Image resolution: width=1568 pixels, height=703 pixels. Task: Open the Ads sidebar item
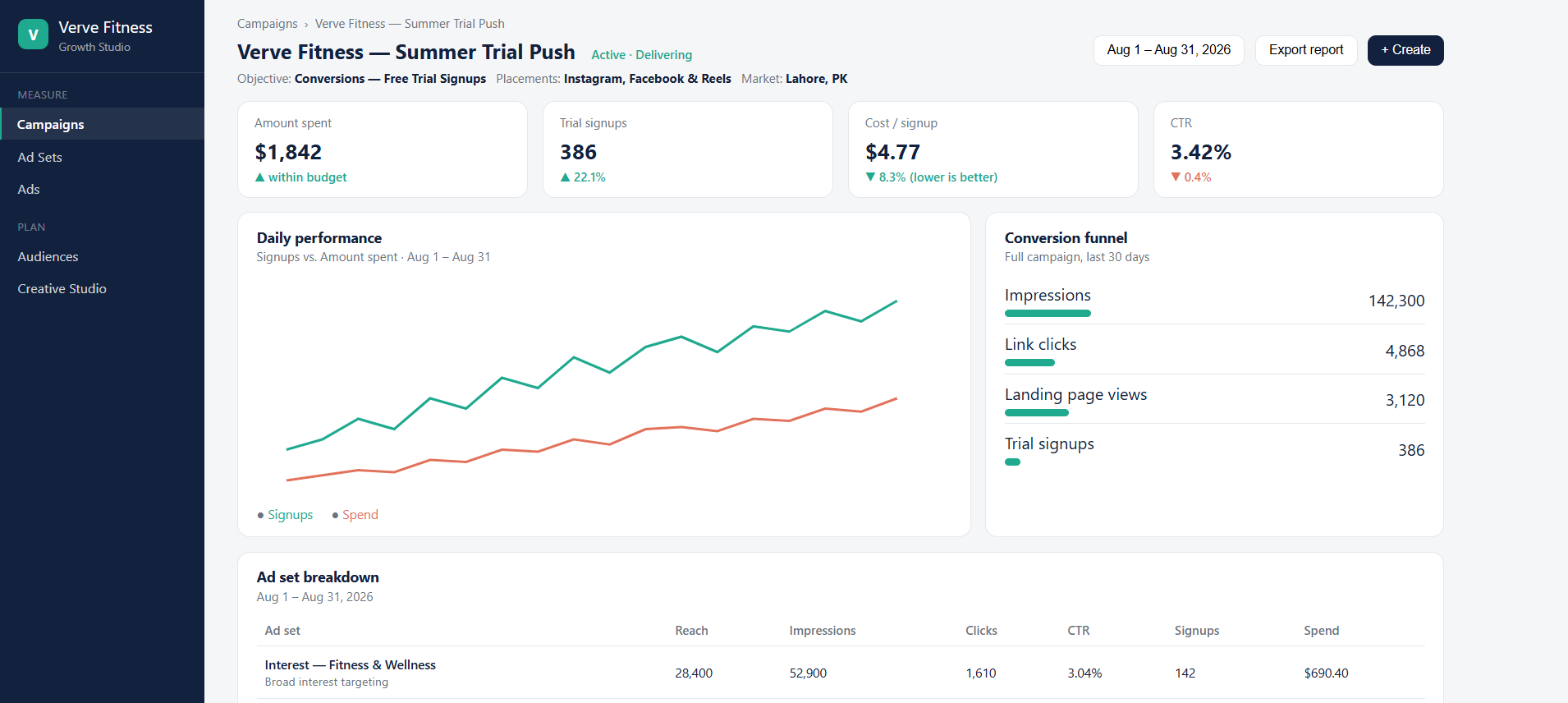click(x=102, y=189)
